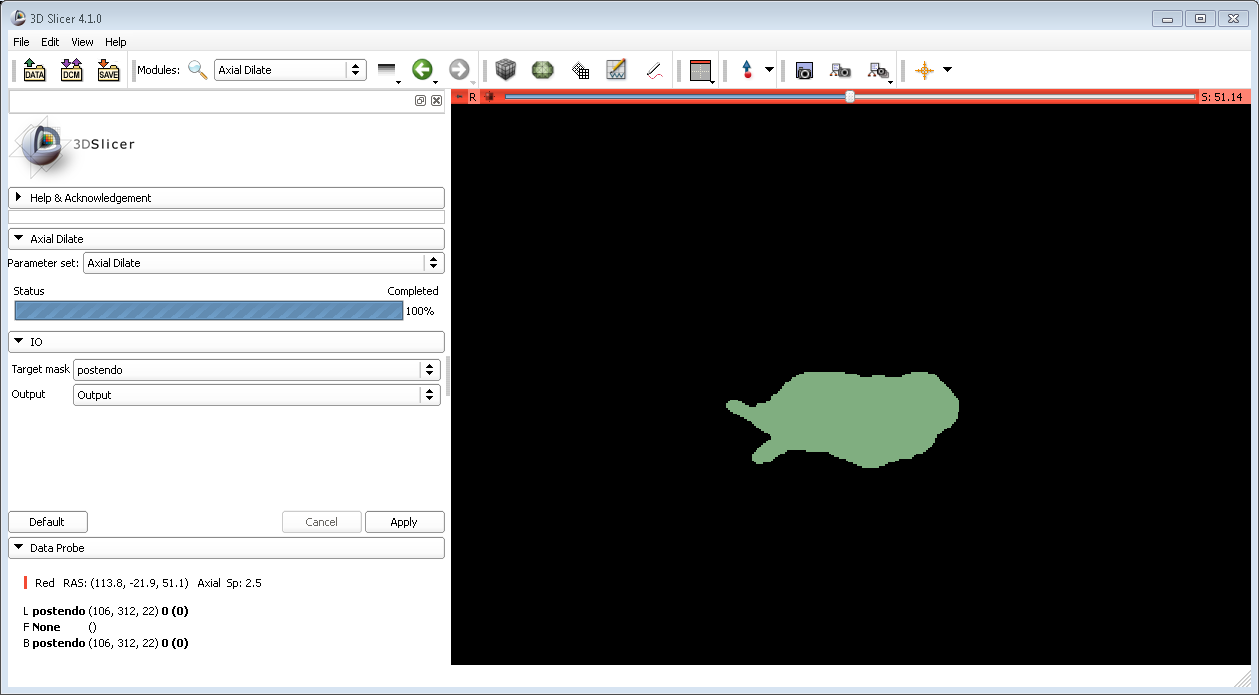The image size is (1259, 695).
Task: Click the Load DATA icon
Action: (x=34, y=70)
